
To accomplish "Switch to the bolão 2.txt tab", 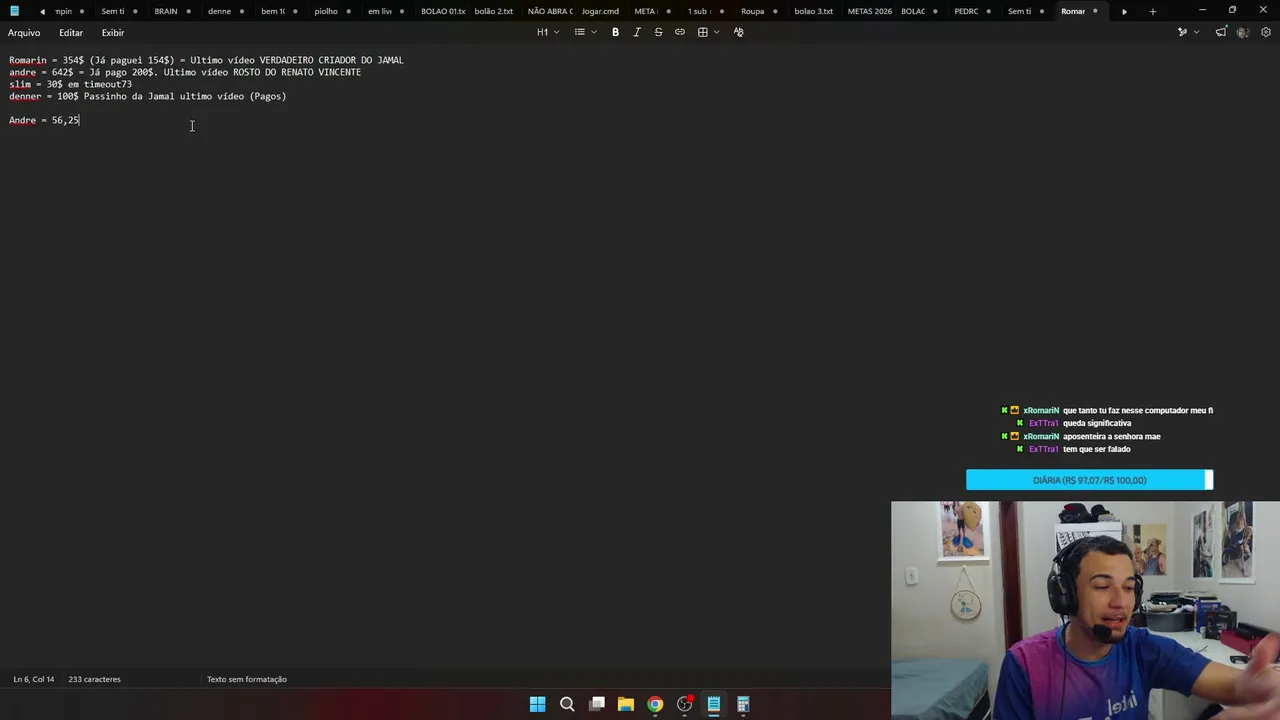I will pos(494,11).
